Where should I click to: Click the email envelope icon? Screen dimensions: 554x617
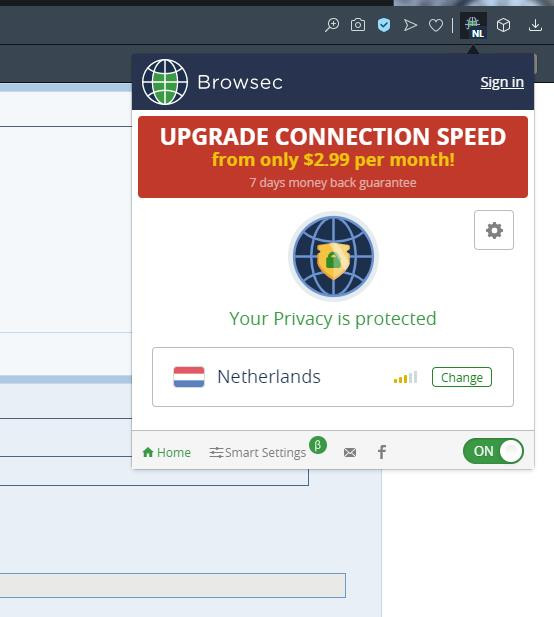click(x=350, y=453)
